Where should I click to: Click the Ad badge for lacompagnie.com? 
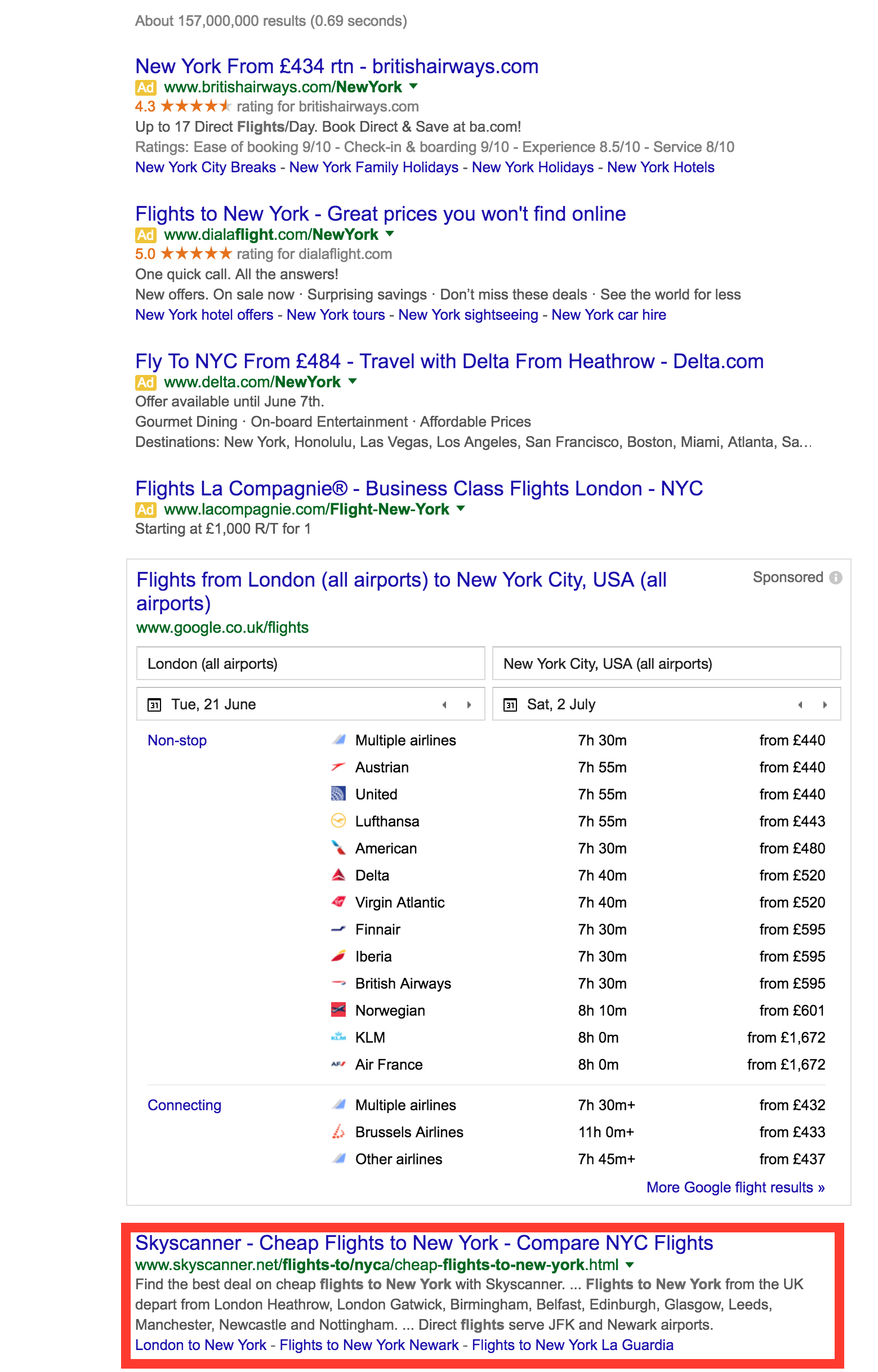pos(145,510)
